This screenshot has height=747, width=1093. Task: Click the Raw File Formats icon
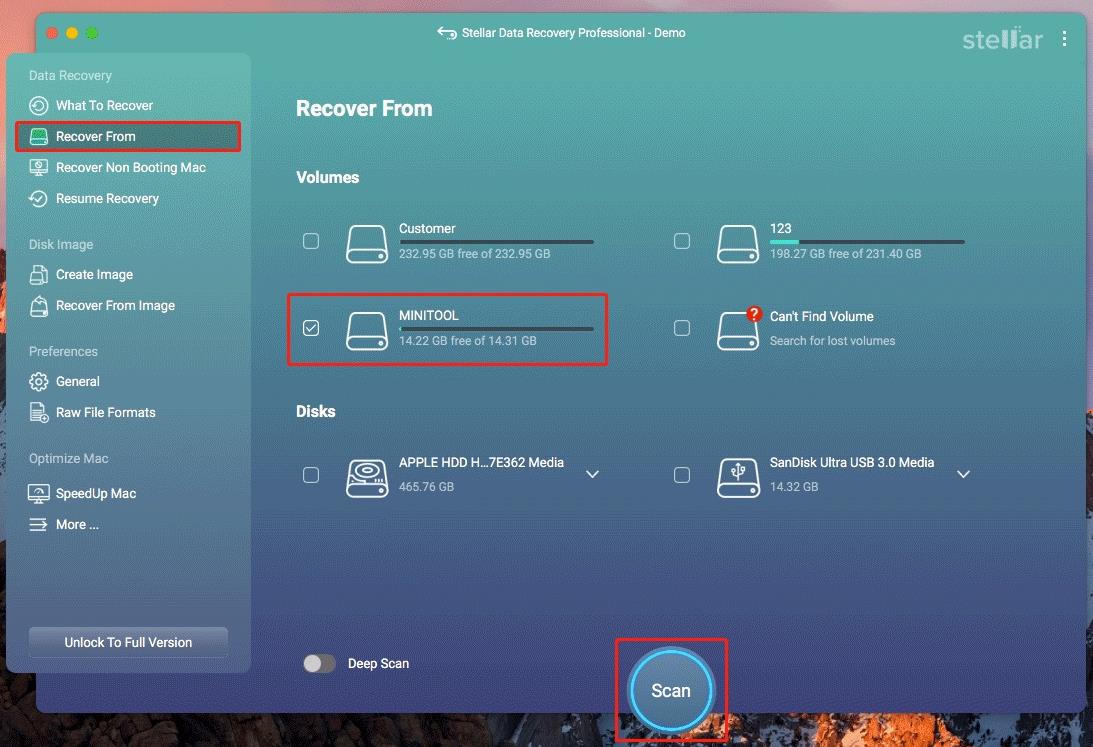[x=39, y=412]
